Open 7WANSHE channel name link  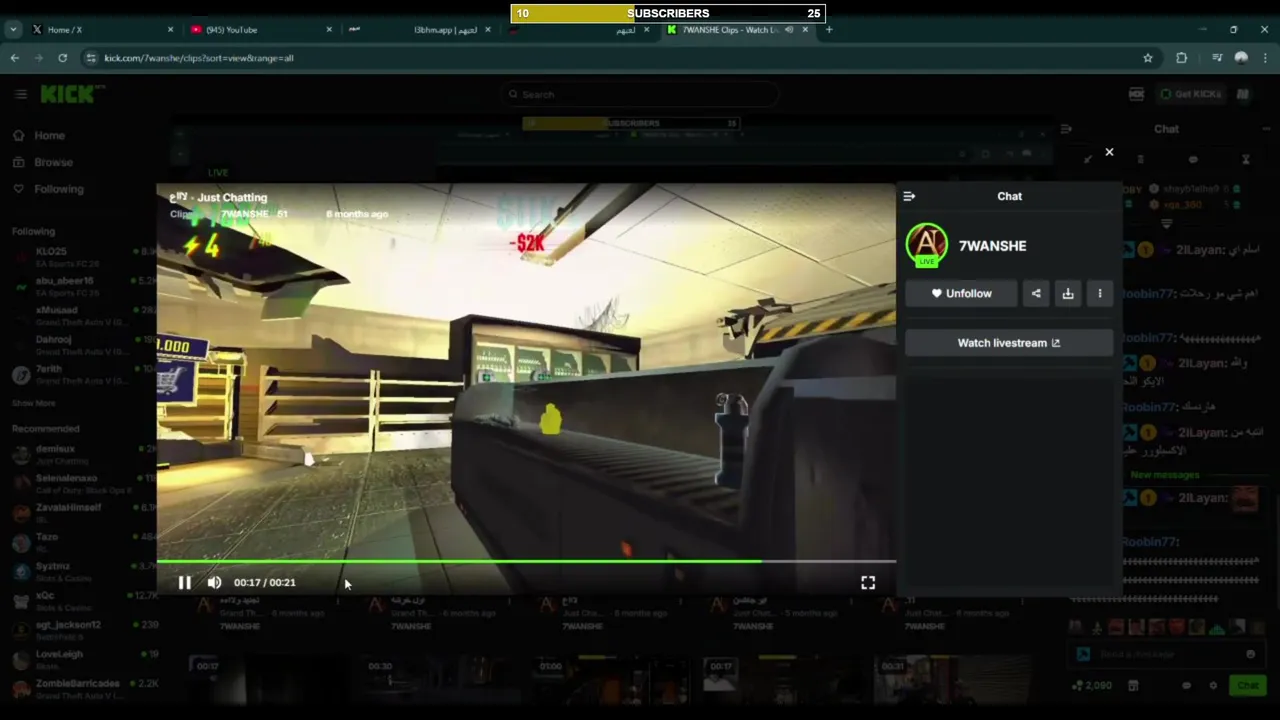(992, 246)
